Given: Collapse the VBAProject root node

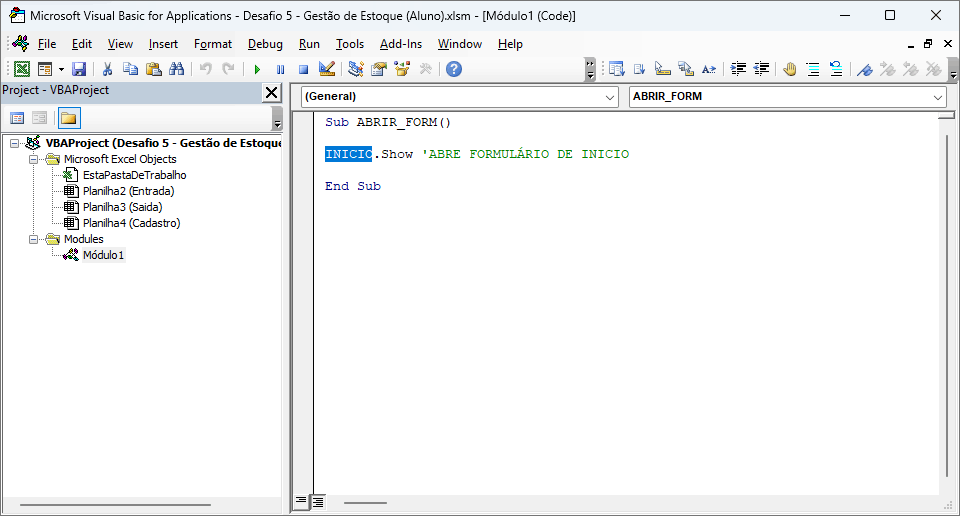Looking at the screenshot, I should pos(14,143).
